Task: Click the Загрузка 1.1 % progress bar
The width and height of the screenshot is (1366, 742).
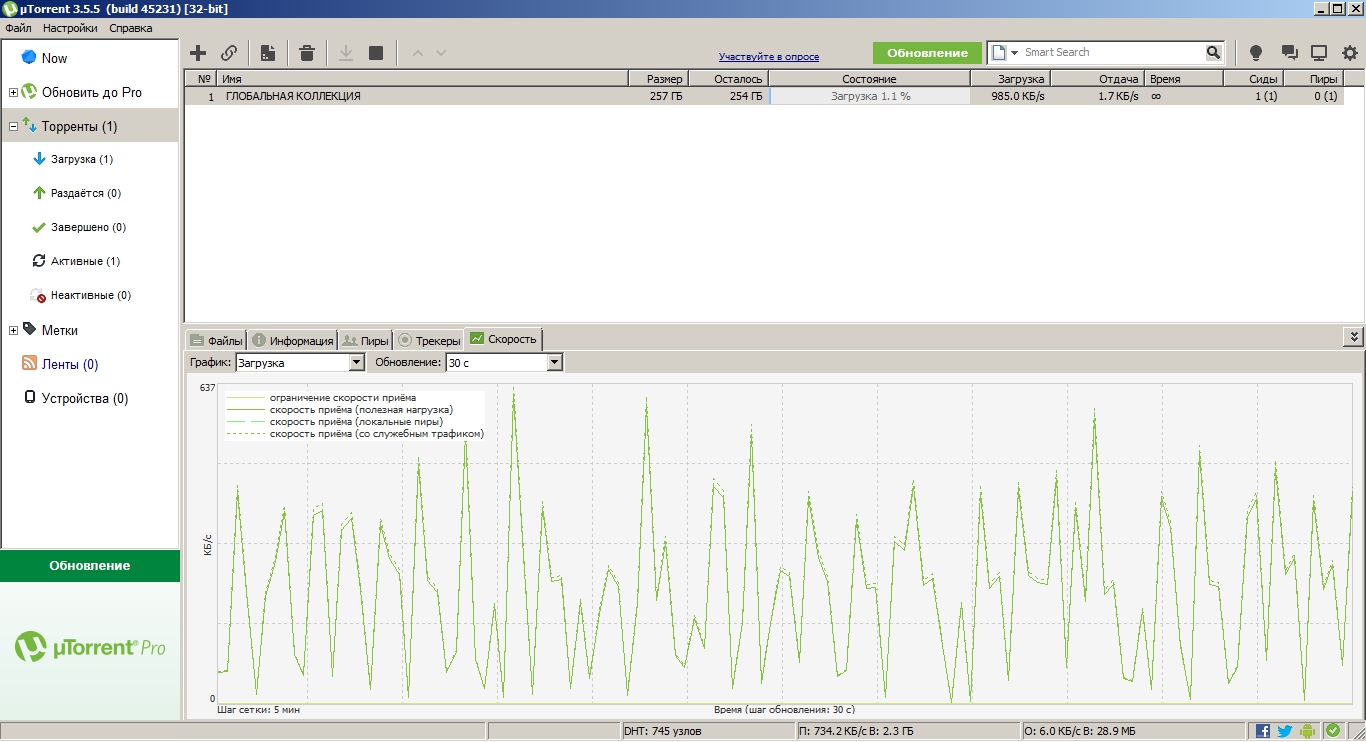Action: (x=870, y=96)
